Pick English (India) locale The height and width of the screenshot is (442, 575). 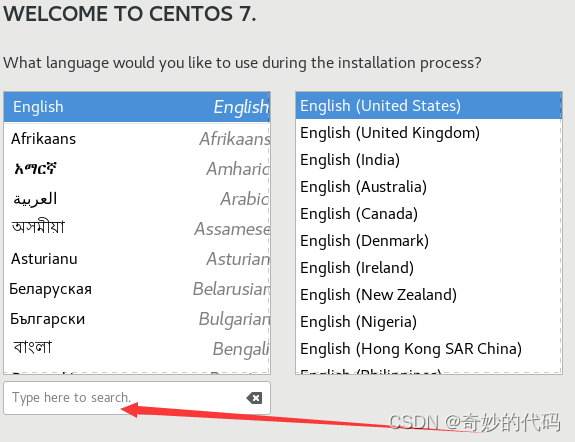coord(428,160)
